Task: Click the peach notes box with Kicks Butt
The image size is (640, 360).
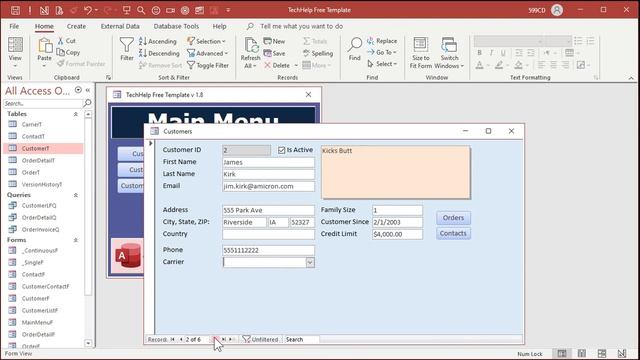Action: click(396, 172)
